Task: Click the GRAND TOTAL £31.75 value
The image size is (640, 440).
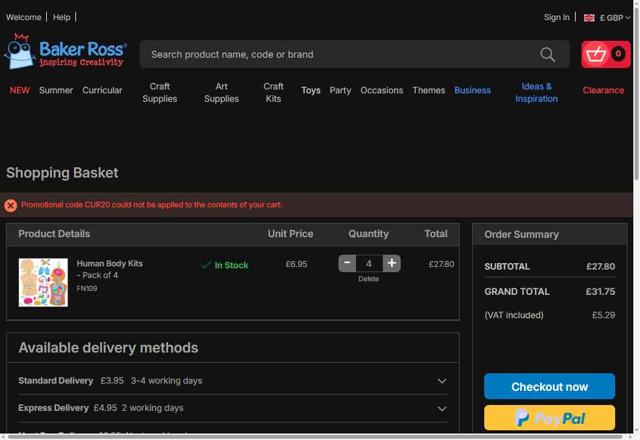Action: 600,292
